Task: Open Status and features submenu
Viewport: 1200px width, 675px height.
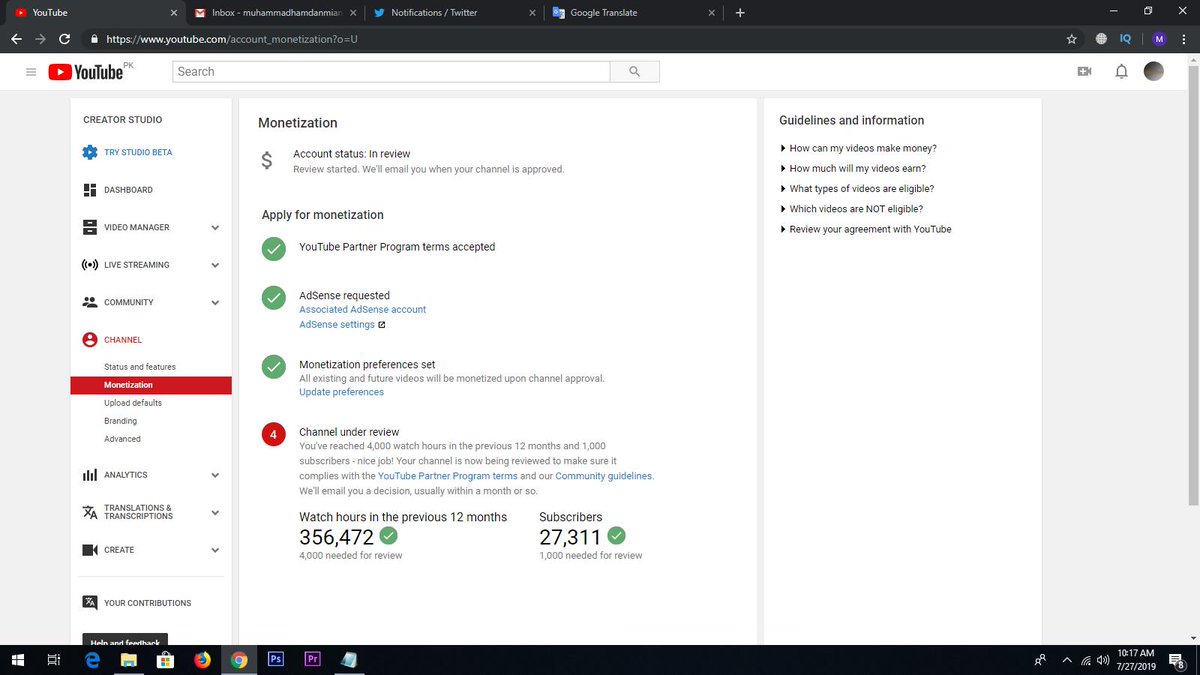Action: [x=140, y=367]
